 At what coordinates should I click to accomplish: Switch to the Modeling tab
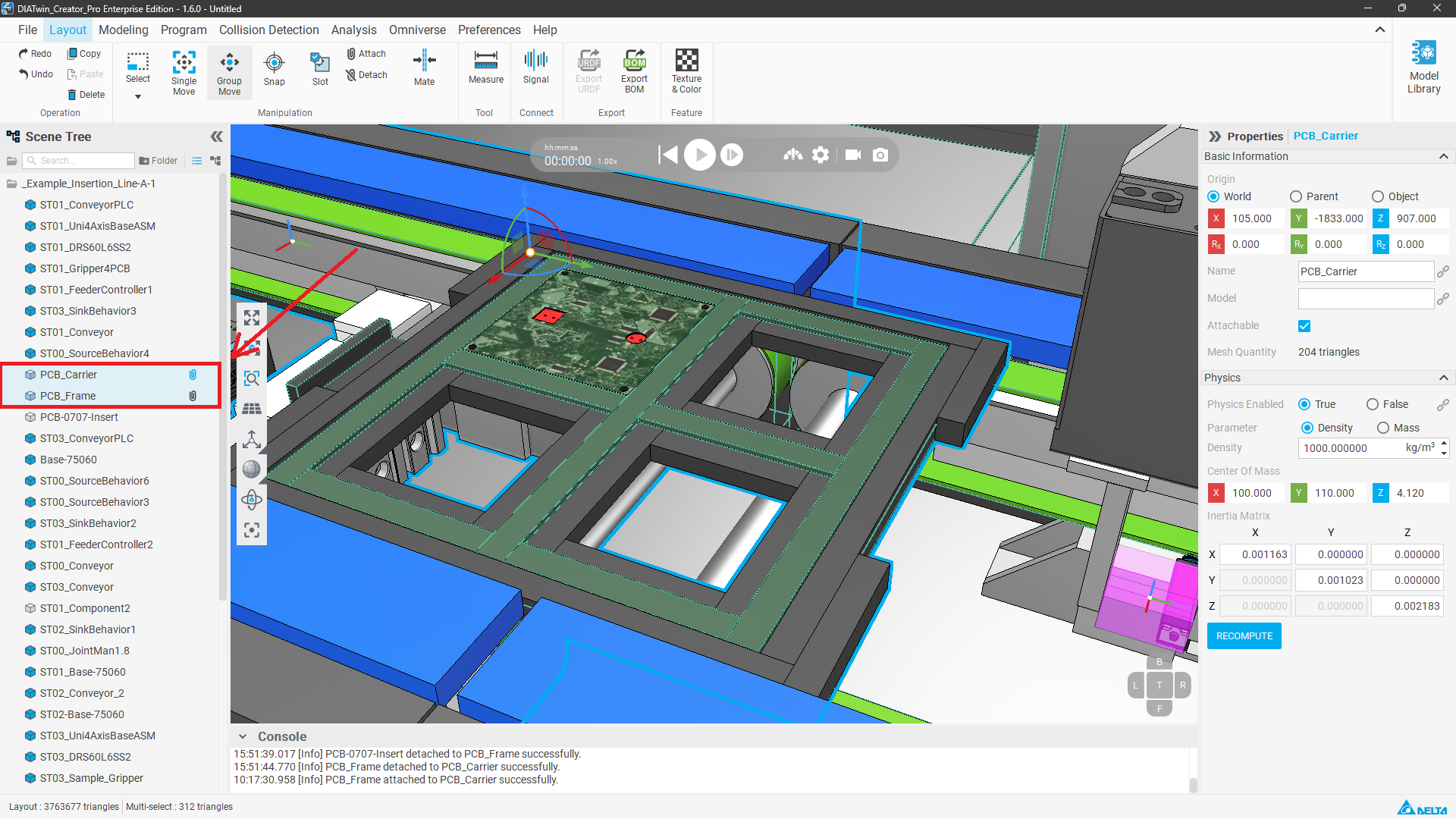pyautogui.click(x=124, y=30)
